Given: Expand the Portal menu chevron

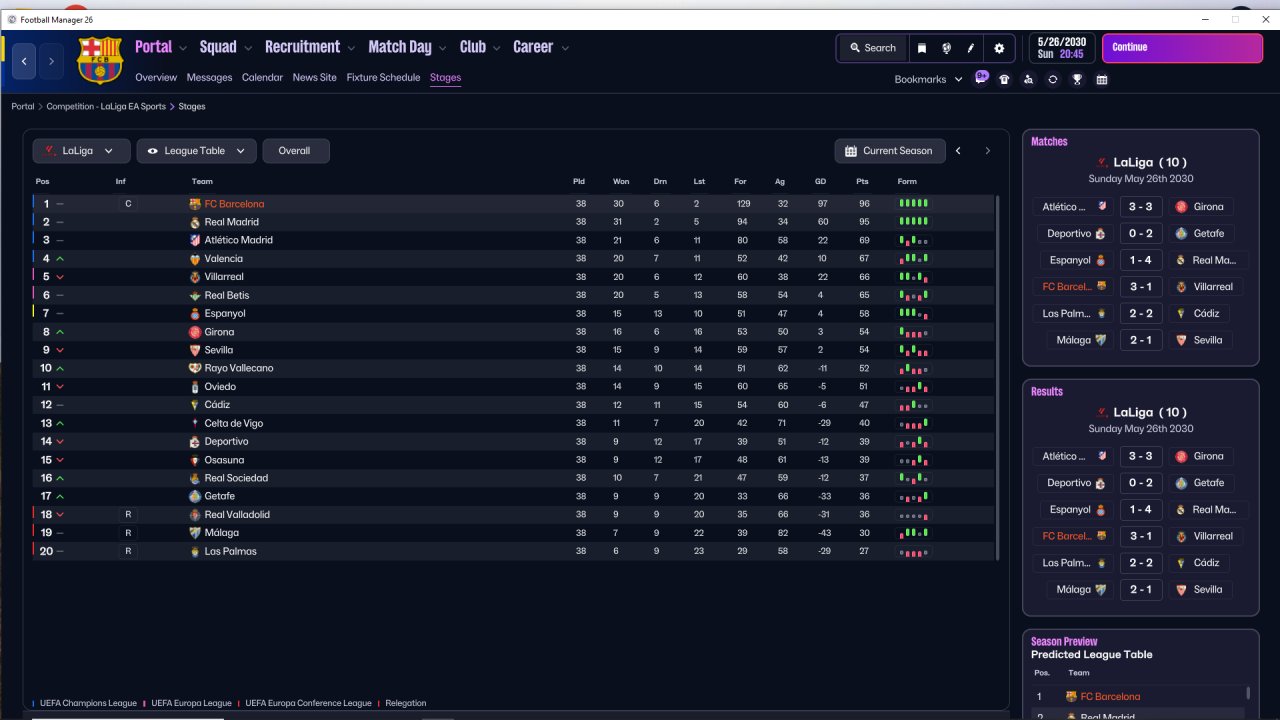Looking at the screenshot, I should (x=183, y=47).
